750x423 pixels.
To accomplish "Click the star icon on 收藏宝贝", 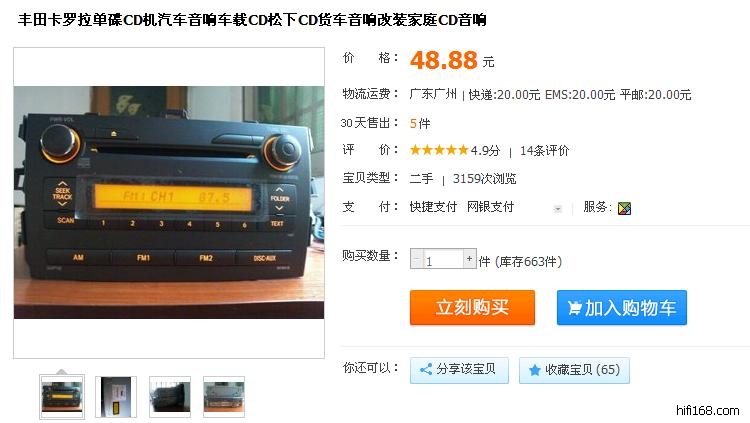I will [x=535, y=370].
